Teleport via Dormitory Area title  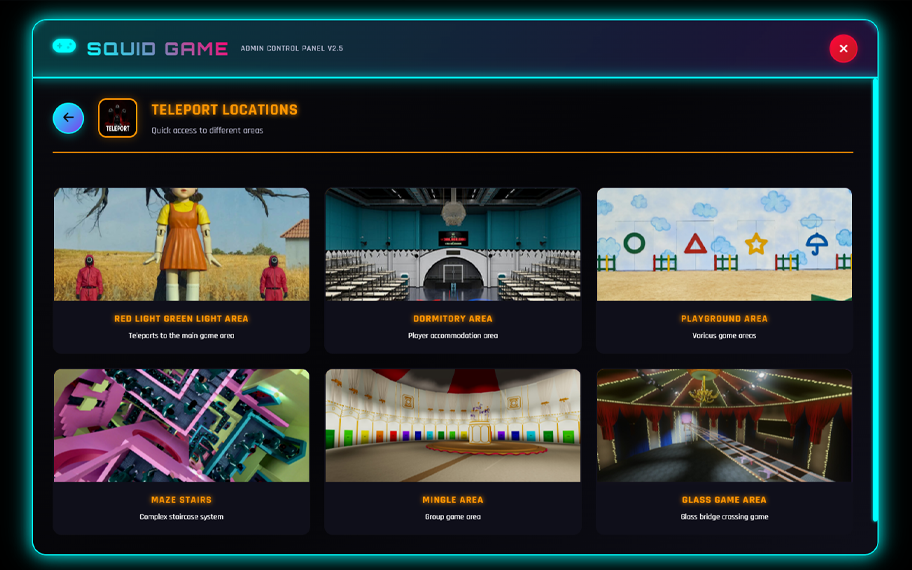[x=453, y=319]
